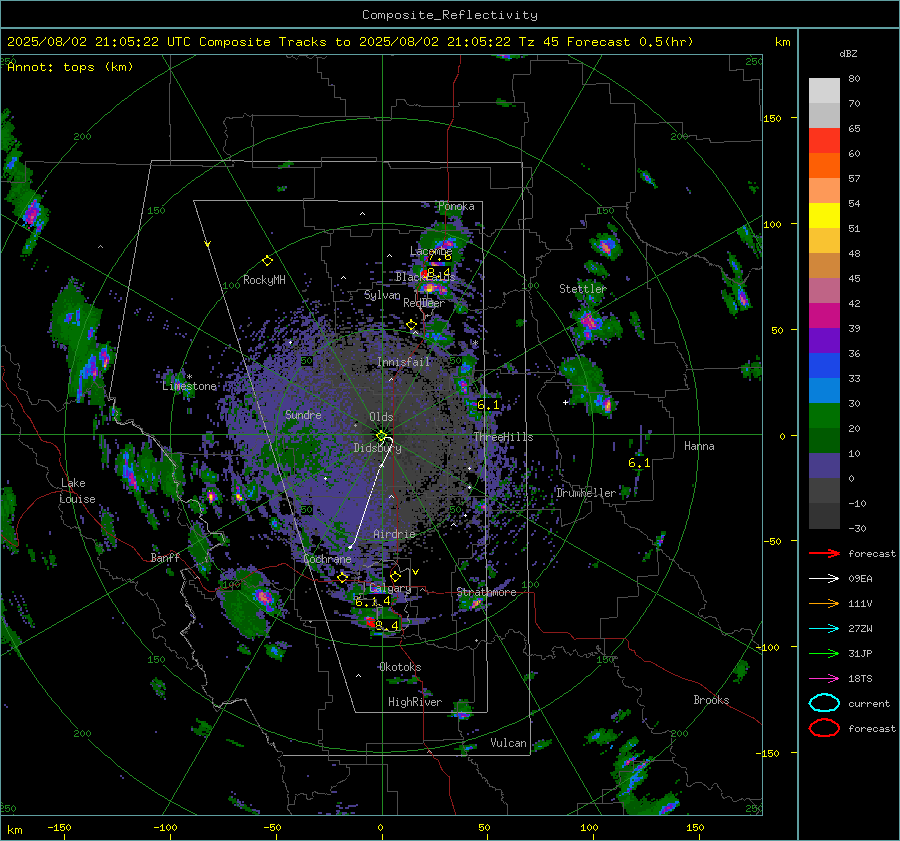Click the RockyMH label
Screen dimensions: 900x841
[264, 280]
